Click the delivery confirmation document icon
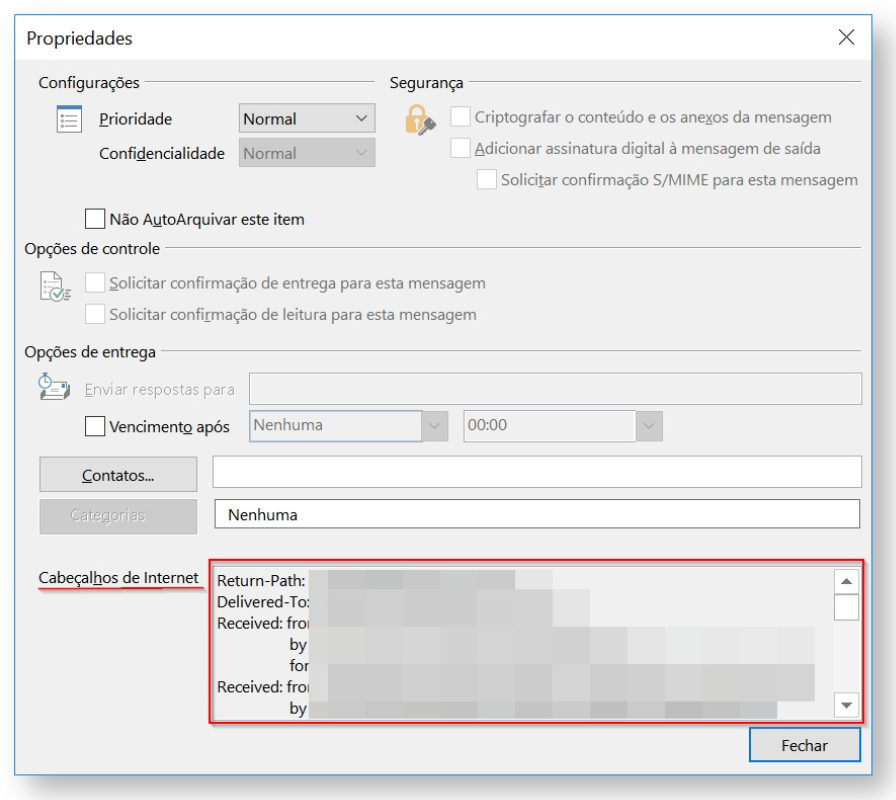Screen dimensions: 896x800 pyautogui.click(x=61, y=288)
